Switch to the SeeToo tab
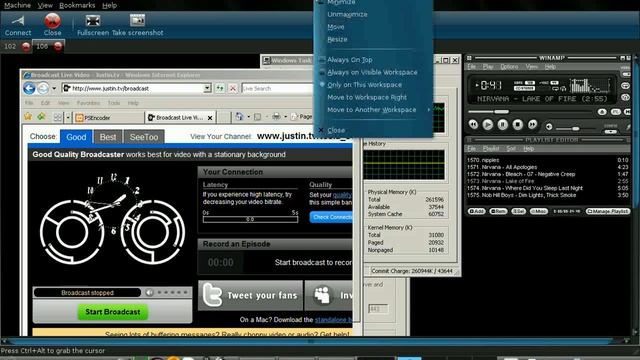Screen dimensions: 640x360 click(x=144, y=137)
